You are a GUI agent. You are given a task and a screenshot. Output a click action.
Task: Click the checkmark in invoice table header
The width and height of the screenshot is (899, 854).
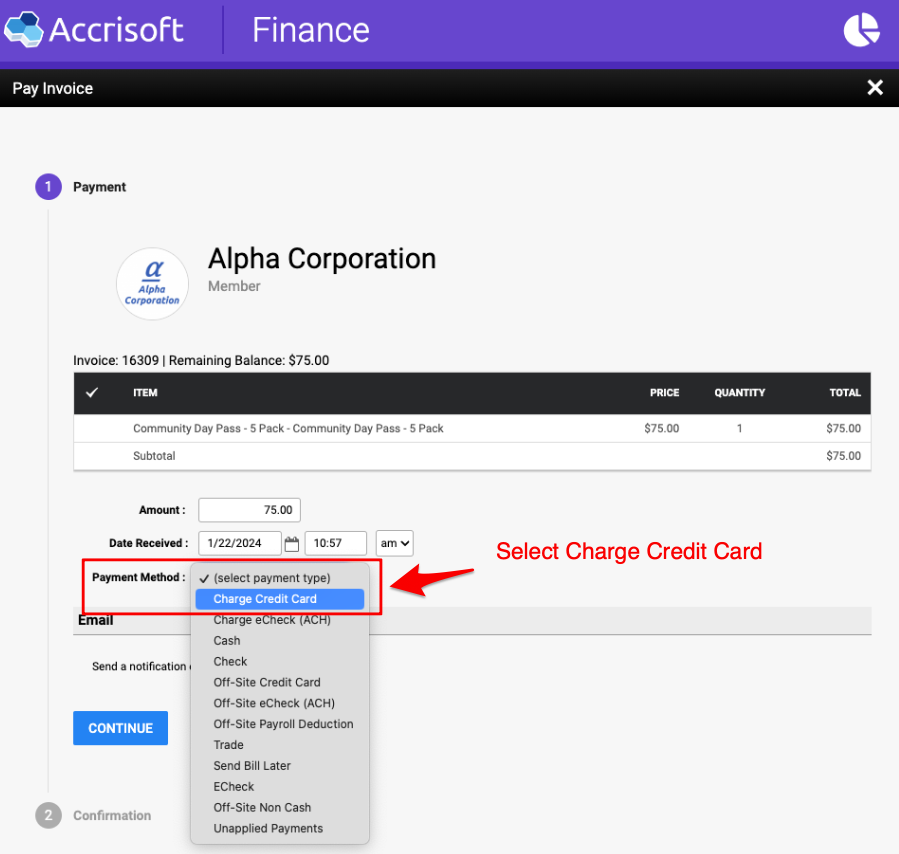coord(92,393)
